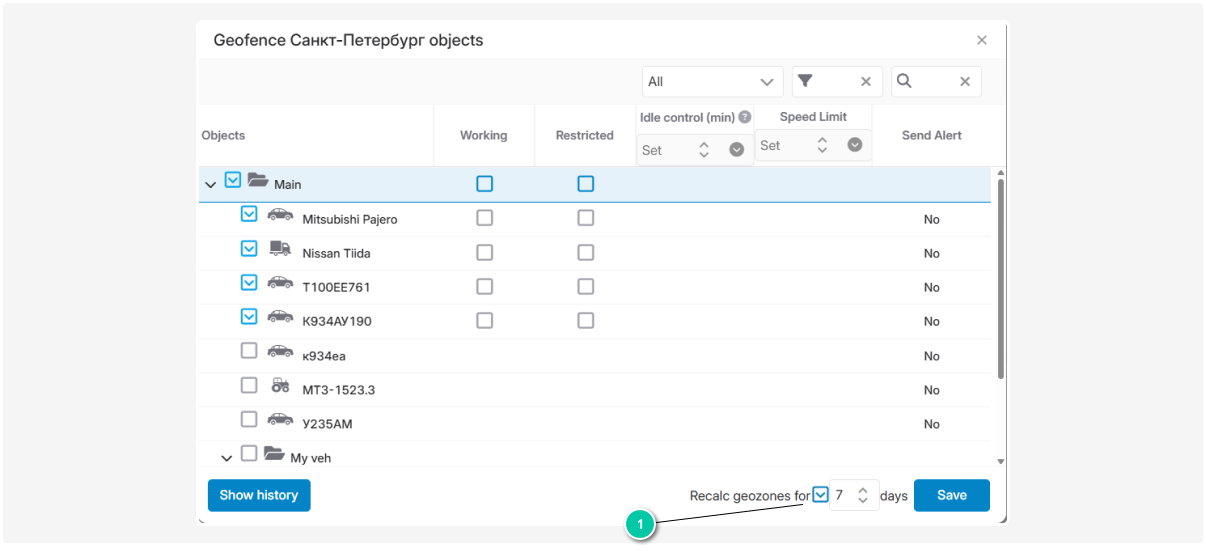This screenshot has height=551, width=1206.
Task: Select the T100EE761 row label
Action: tap(336, 287)
